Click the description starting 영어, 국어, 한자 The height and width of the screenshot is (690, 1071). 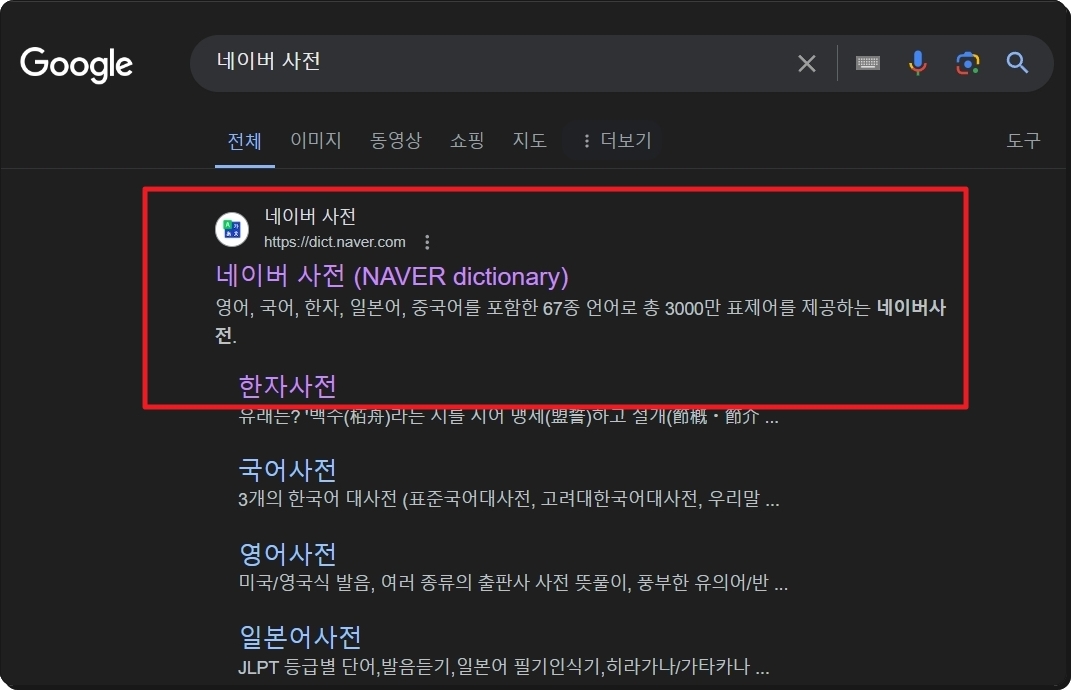(x=581, y=321)
